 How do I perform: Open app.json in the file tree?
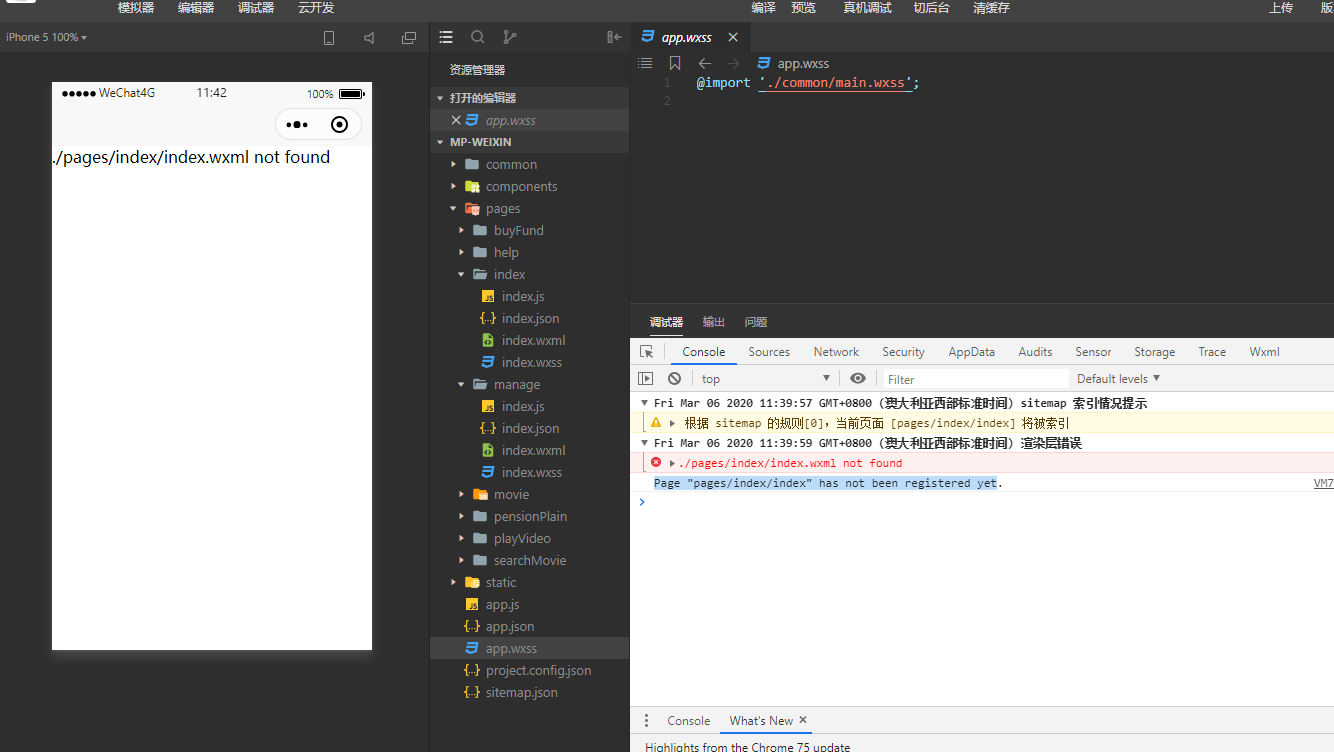click(x=510, y=626)
